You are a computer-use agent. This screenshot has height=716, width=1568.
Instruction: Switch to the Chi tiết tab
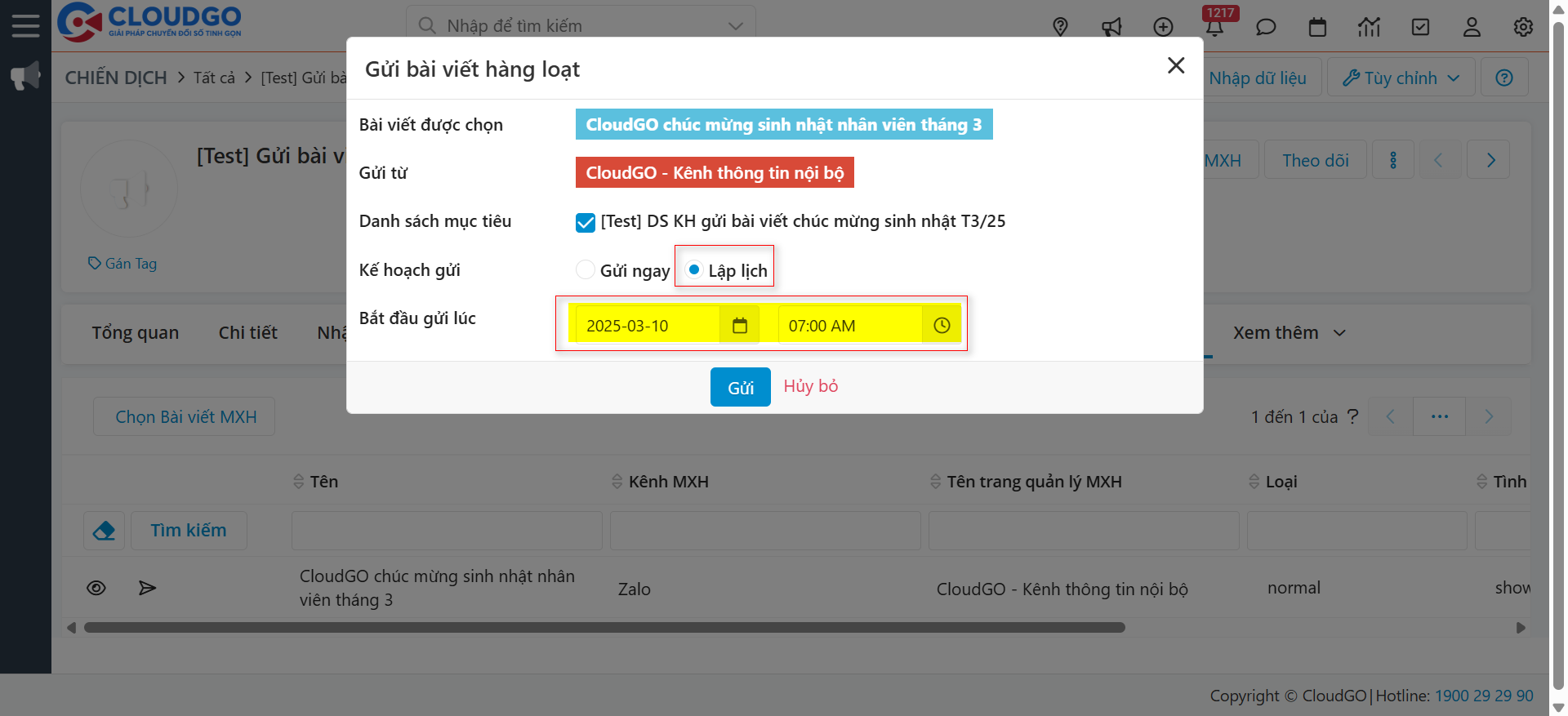[247, 333]
